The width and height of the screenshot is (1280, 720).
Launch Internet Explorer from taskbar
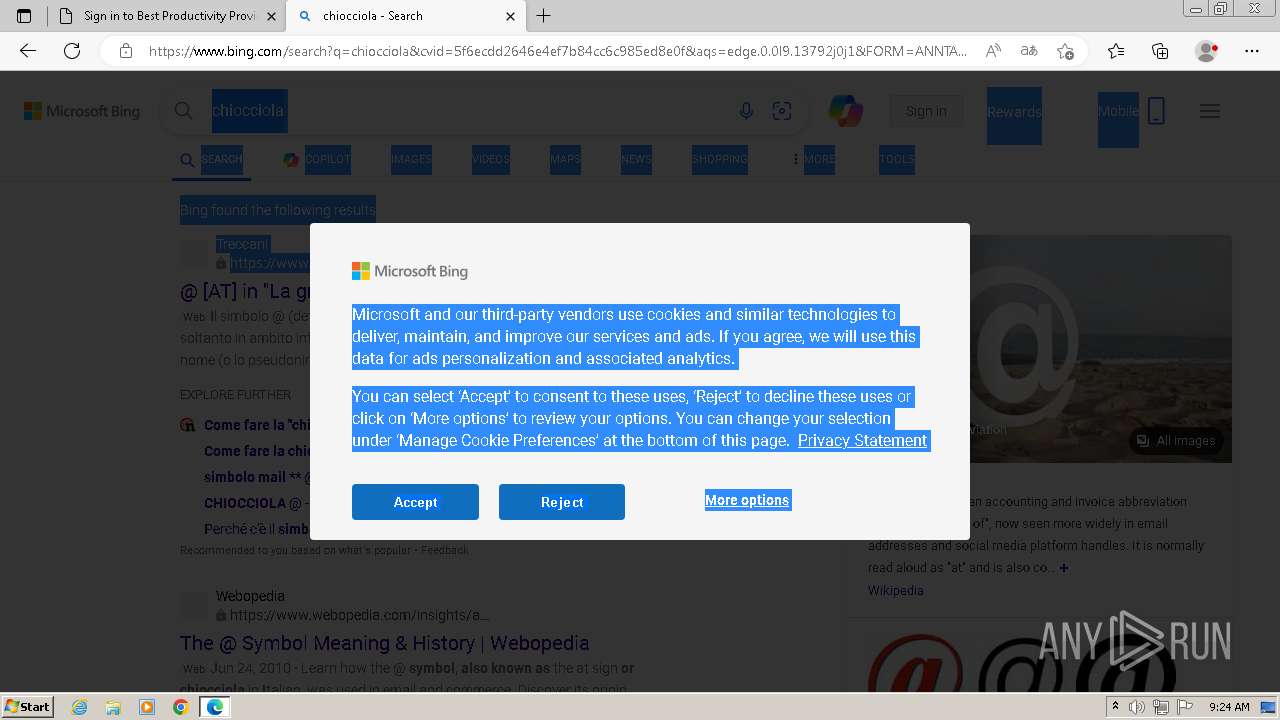(80, 707)
